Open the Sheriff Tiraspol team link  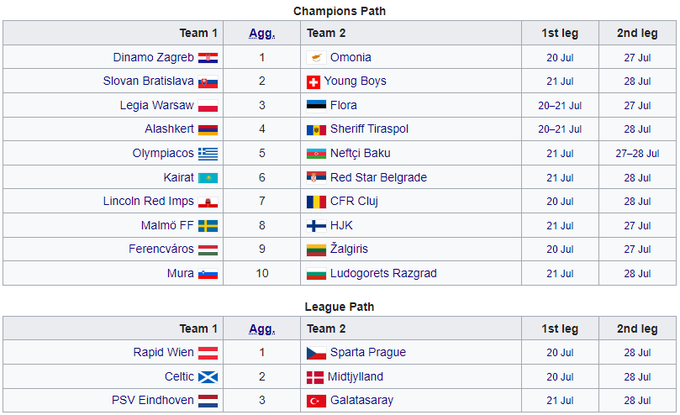(369, 129)
